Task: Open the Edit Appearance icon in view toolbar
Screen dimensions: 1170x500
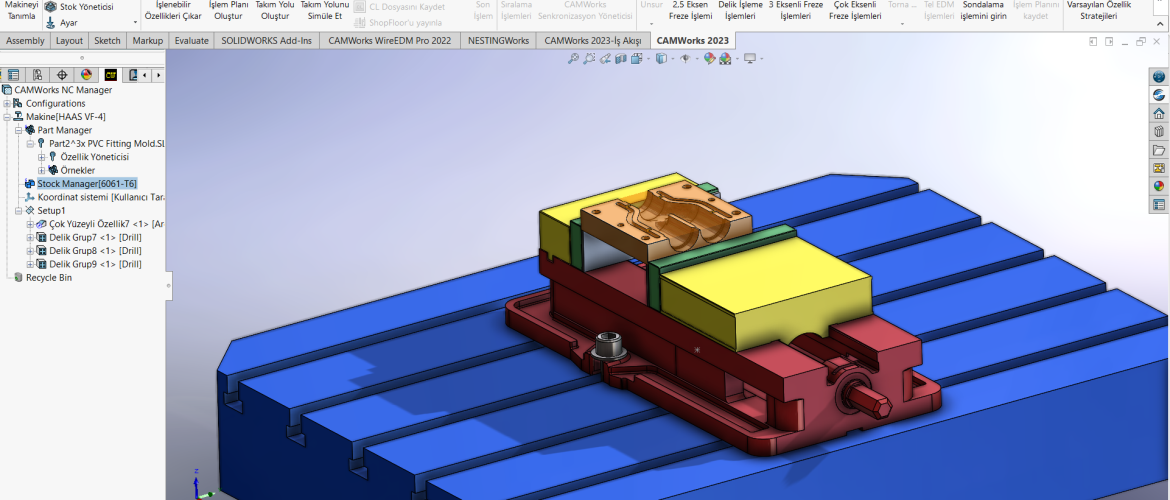Action: [709, 59]
